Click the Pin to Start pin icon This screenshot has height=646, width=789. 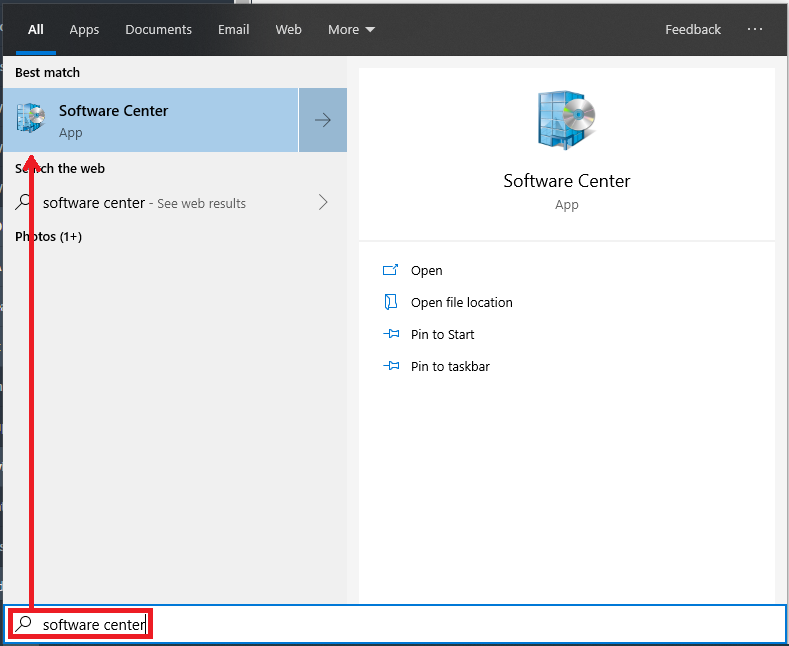click(x=391, y=334)
